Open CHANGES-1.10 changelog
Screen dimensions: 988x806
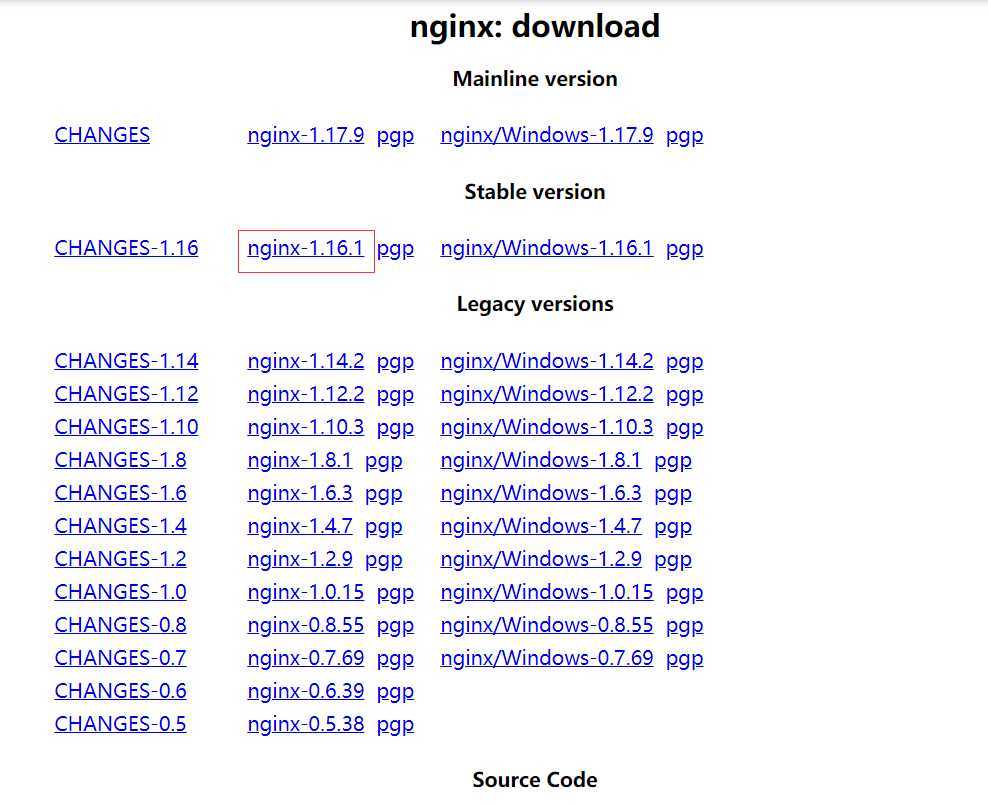(126, 427)
